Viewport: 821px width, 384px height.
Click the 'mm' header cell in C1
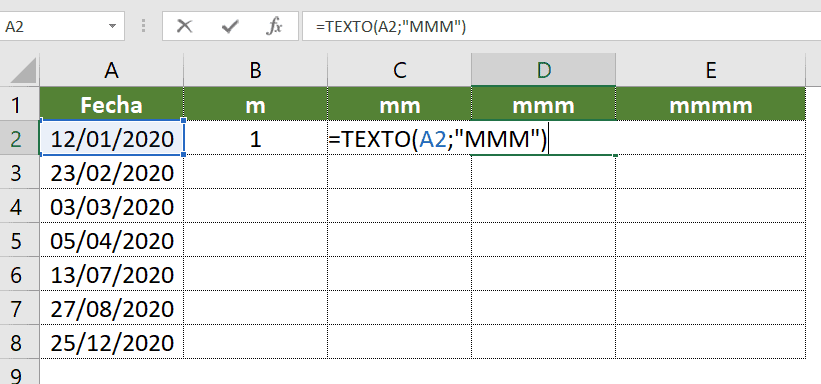click(400, 104)
